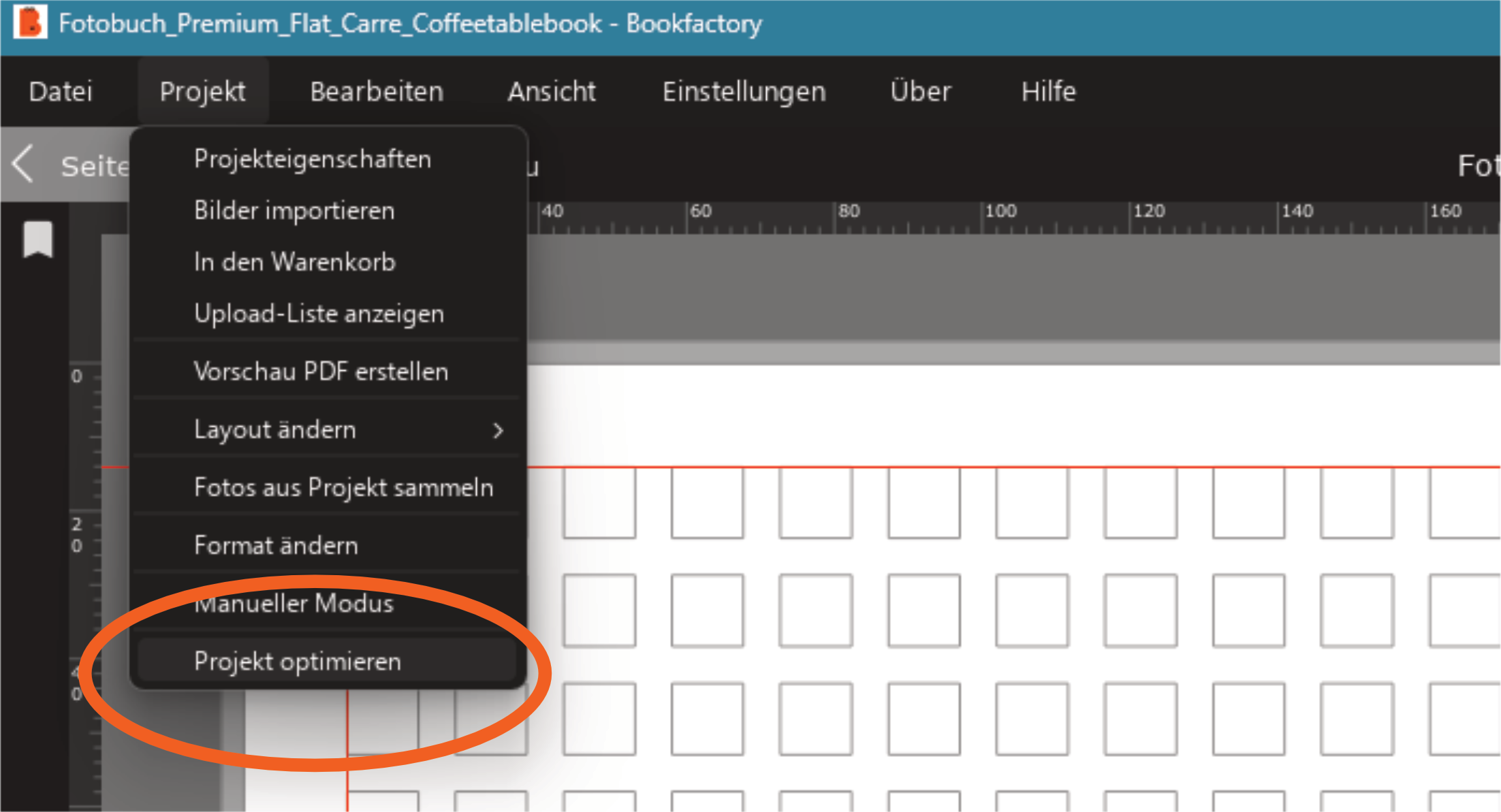1501x812 pixels.
Task: Click the horizontal ruler at mark 100
Action: (1000, 212)
